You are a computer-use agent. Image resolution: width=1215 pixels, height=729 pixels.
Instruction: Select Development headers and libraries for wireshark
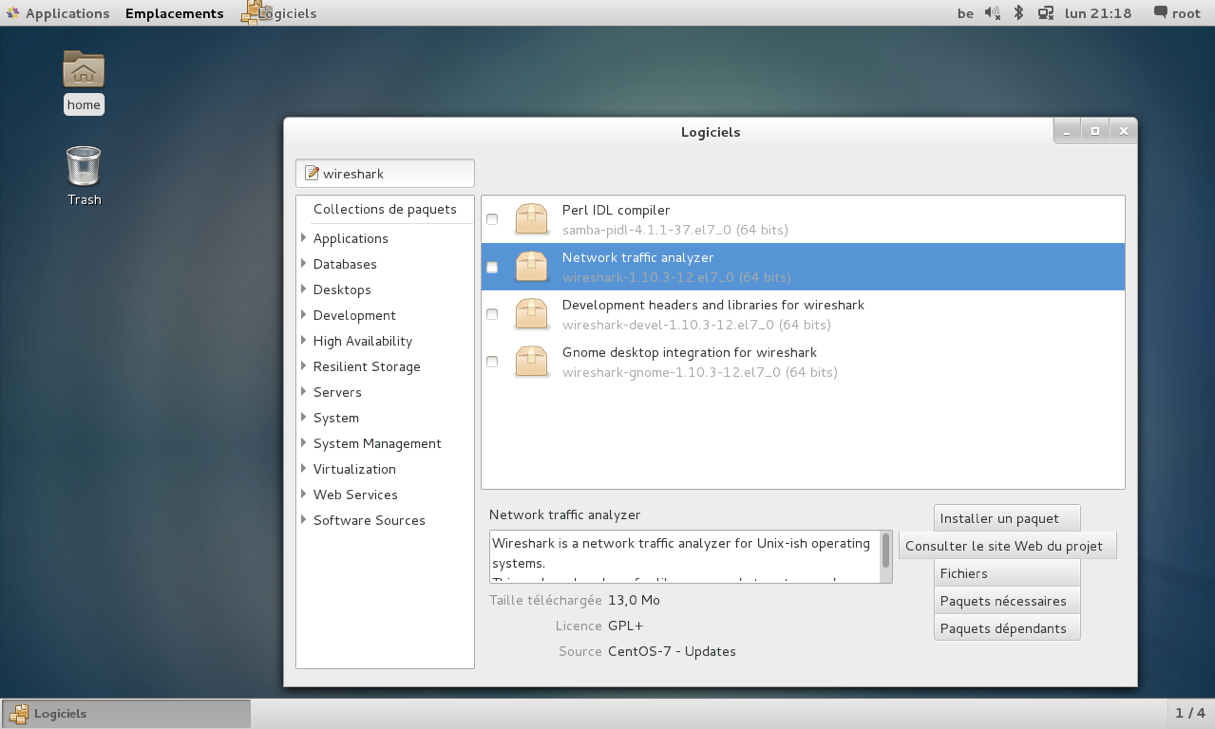click(x=713, y=305)
